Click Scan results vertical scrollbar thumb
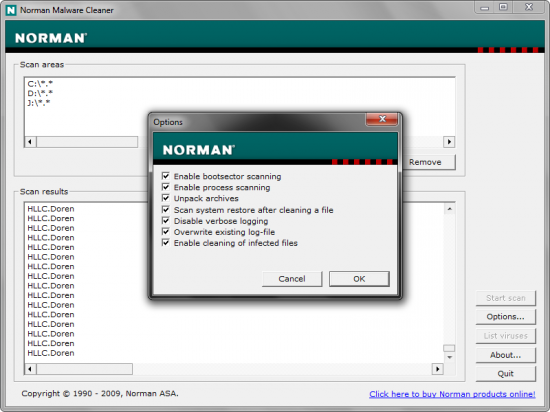The image size is (550, 412). coord(449,348)
